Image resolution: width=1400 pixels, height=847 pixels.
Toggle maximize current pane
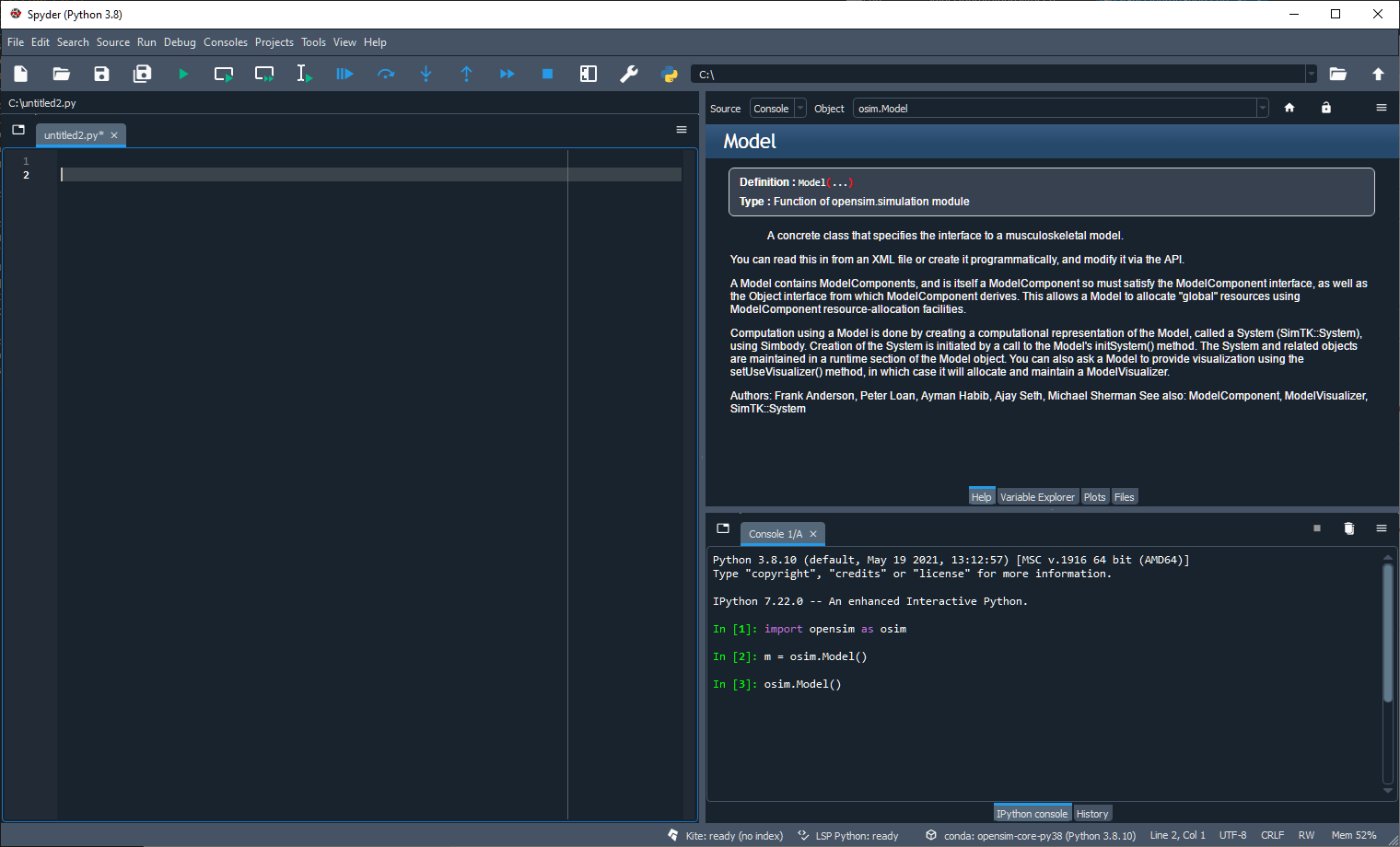coord(589,74)
